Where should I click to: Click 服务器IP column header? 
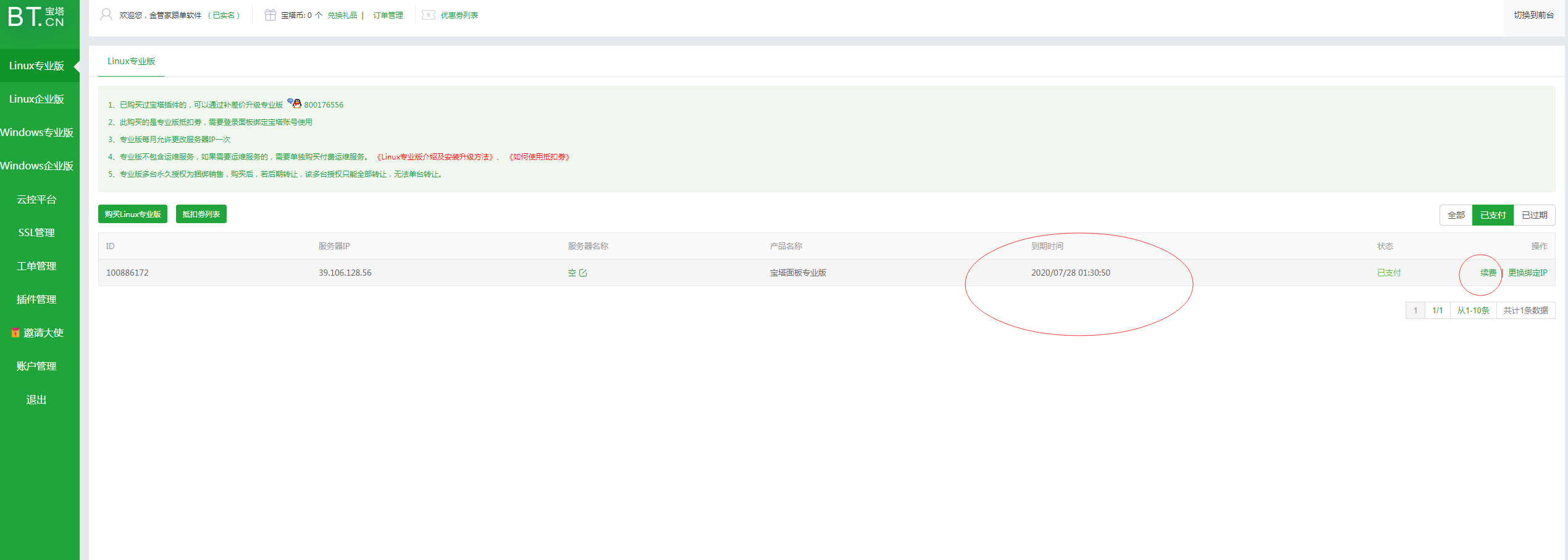[x=334, y=246]
